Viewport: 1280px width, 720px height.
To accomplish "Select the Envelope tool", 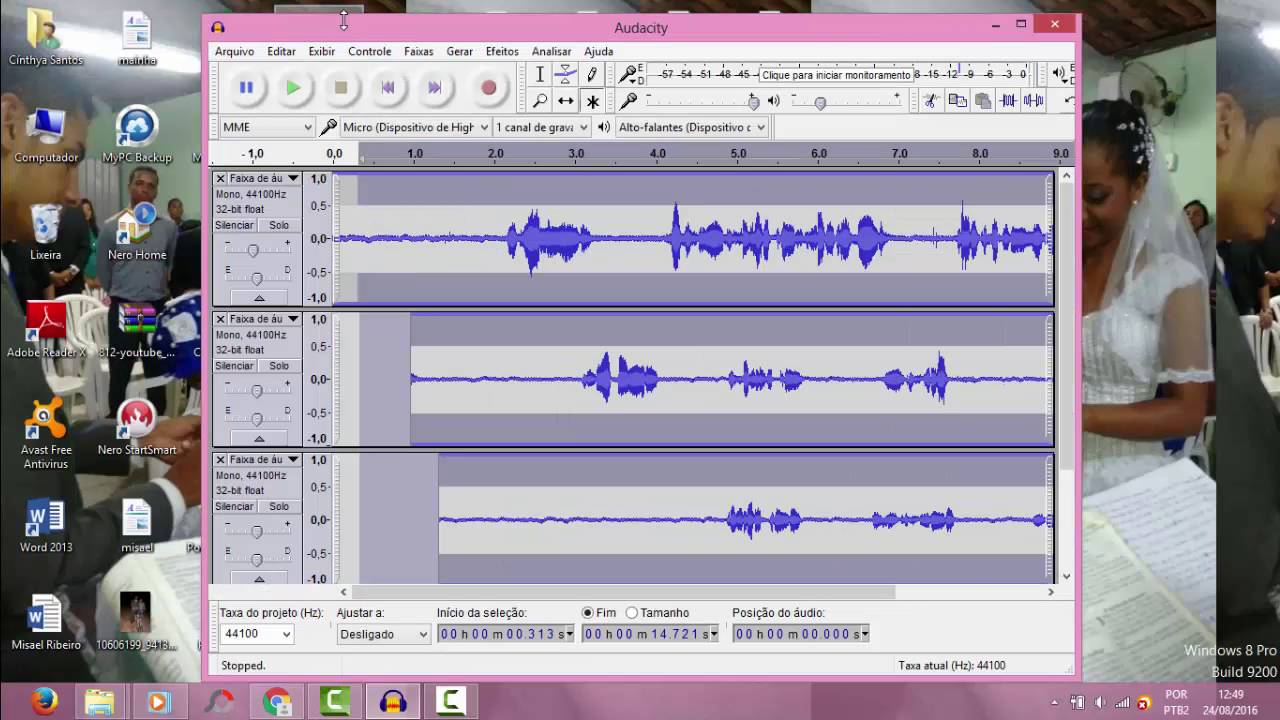I will (565, 74).
